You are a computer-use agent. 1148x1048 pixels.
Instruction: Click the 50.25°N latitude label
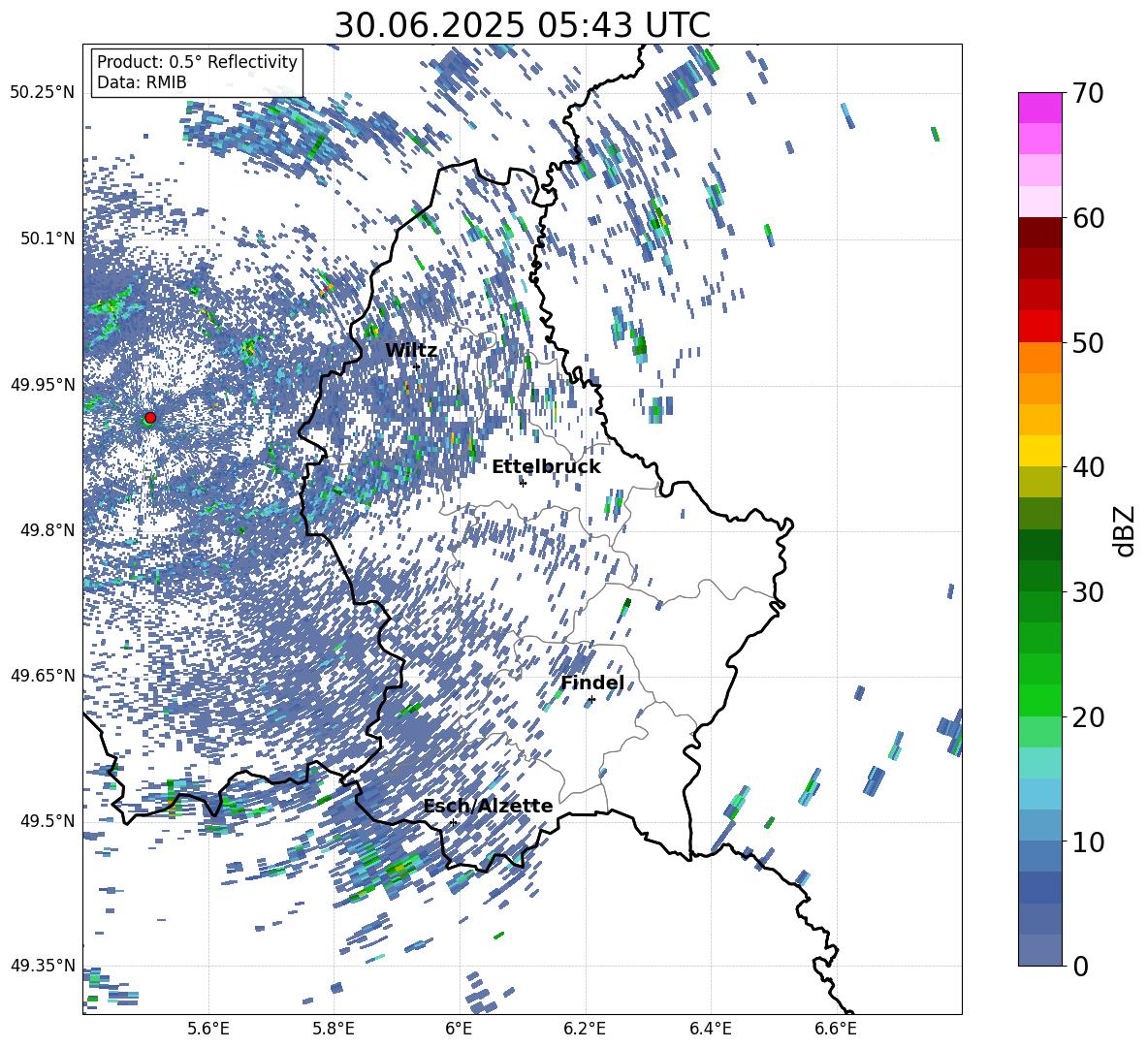point(43,93)
